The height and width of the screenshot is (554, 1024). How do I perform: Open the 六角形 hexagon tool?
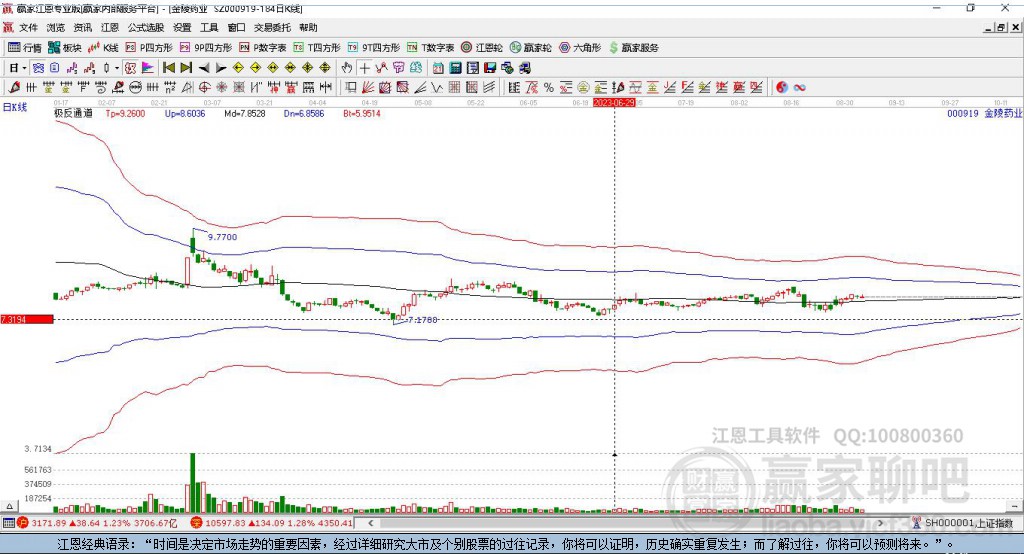(580, 48)
